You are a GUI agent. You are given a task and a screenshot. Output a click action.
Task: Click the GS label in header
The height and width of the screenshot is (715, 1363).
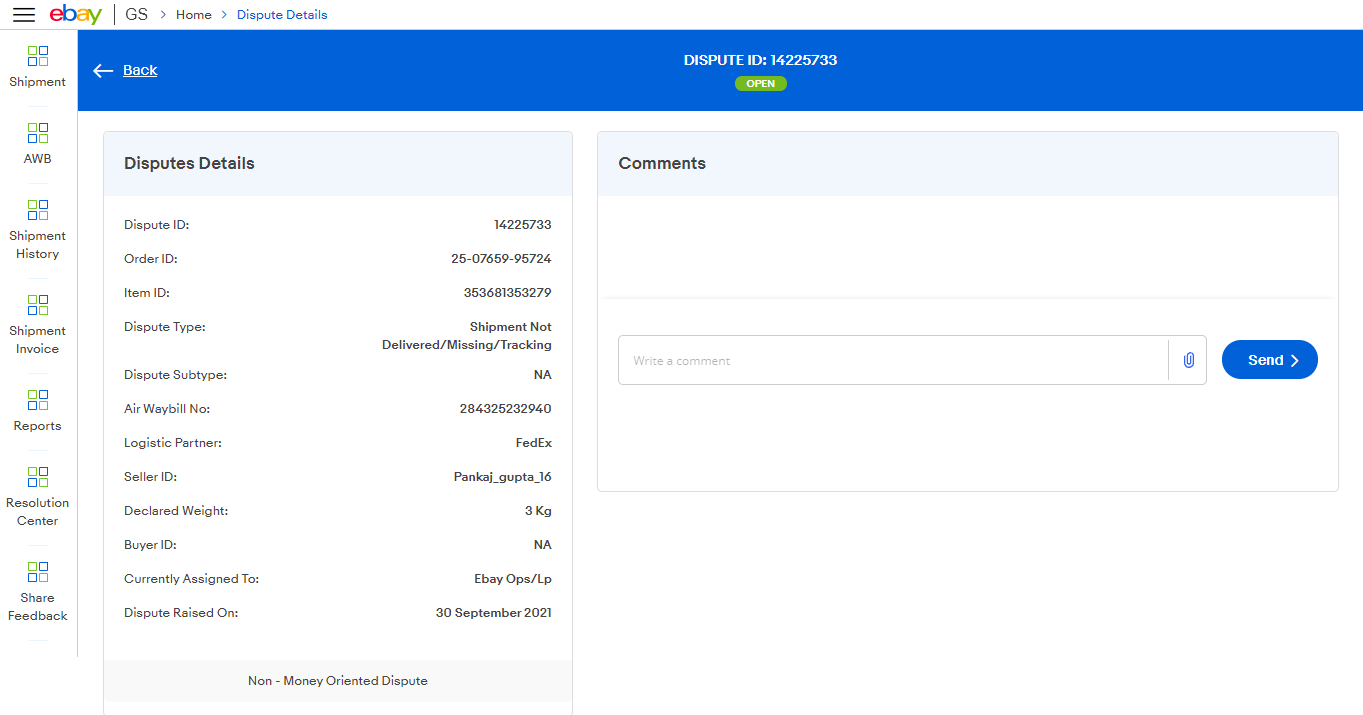(x=136, y=15)
